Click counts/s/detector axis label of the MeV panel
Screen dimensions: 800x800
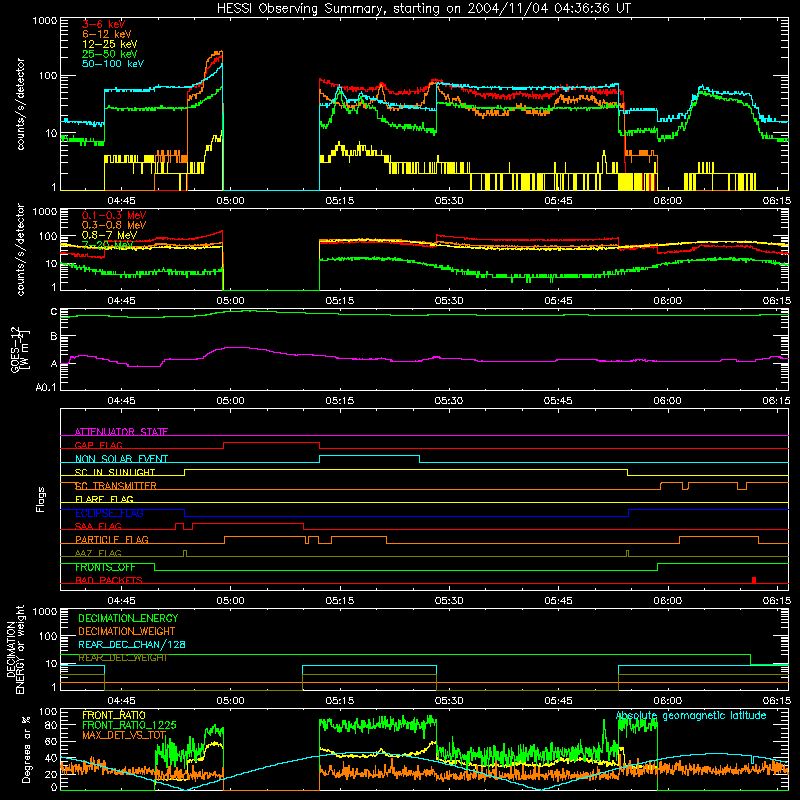pos(20,249)
